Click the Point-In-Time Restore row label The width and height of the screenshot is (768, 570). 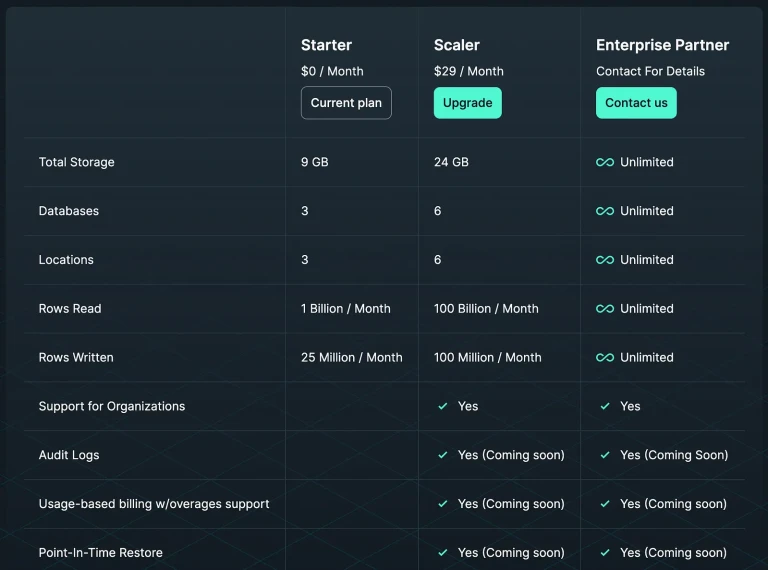click(100, 552)
